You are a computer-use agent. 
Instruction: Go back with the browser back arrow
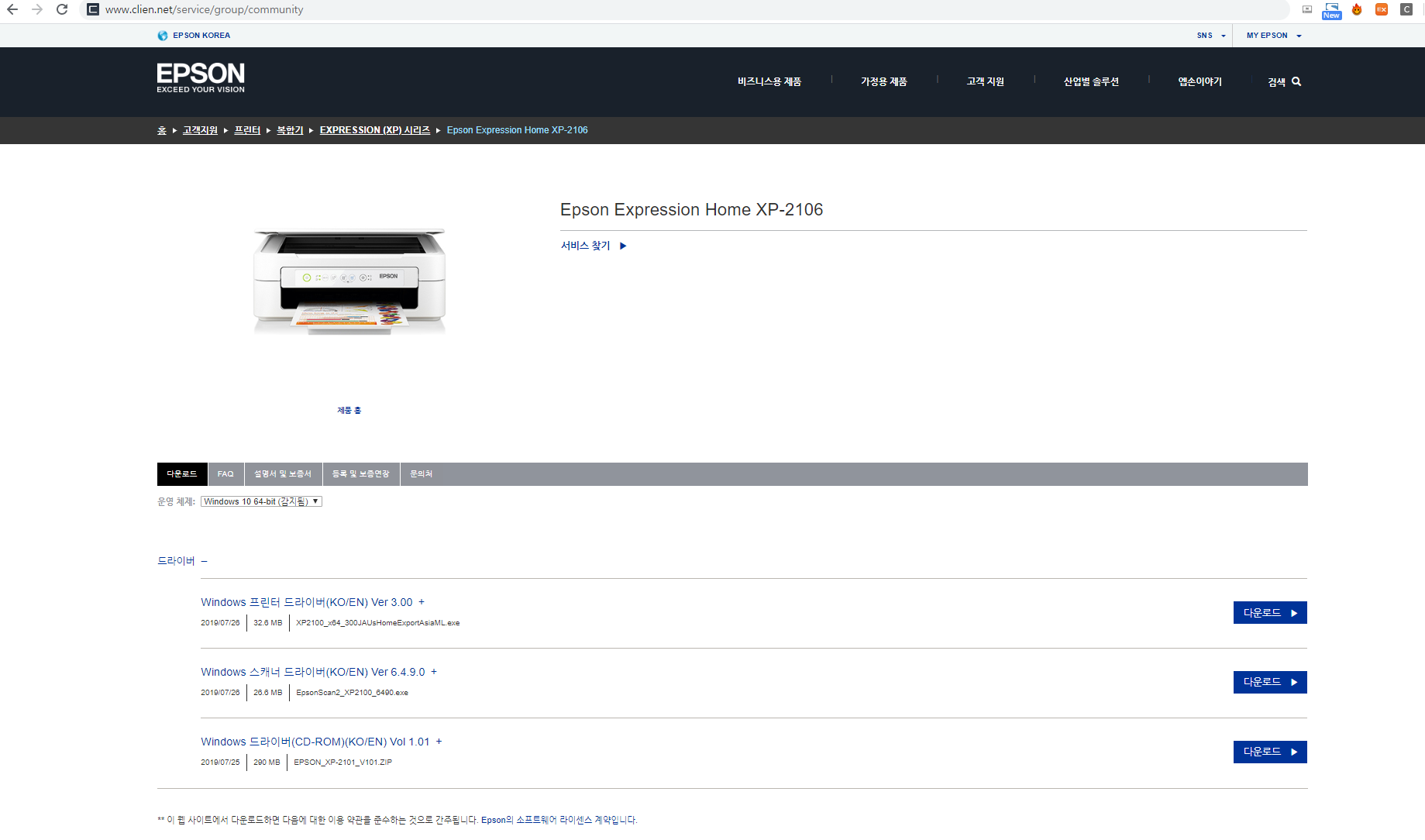(x=12, y=9)
